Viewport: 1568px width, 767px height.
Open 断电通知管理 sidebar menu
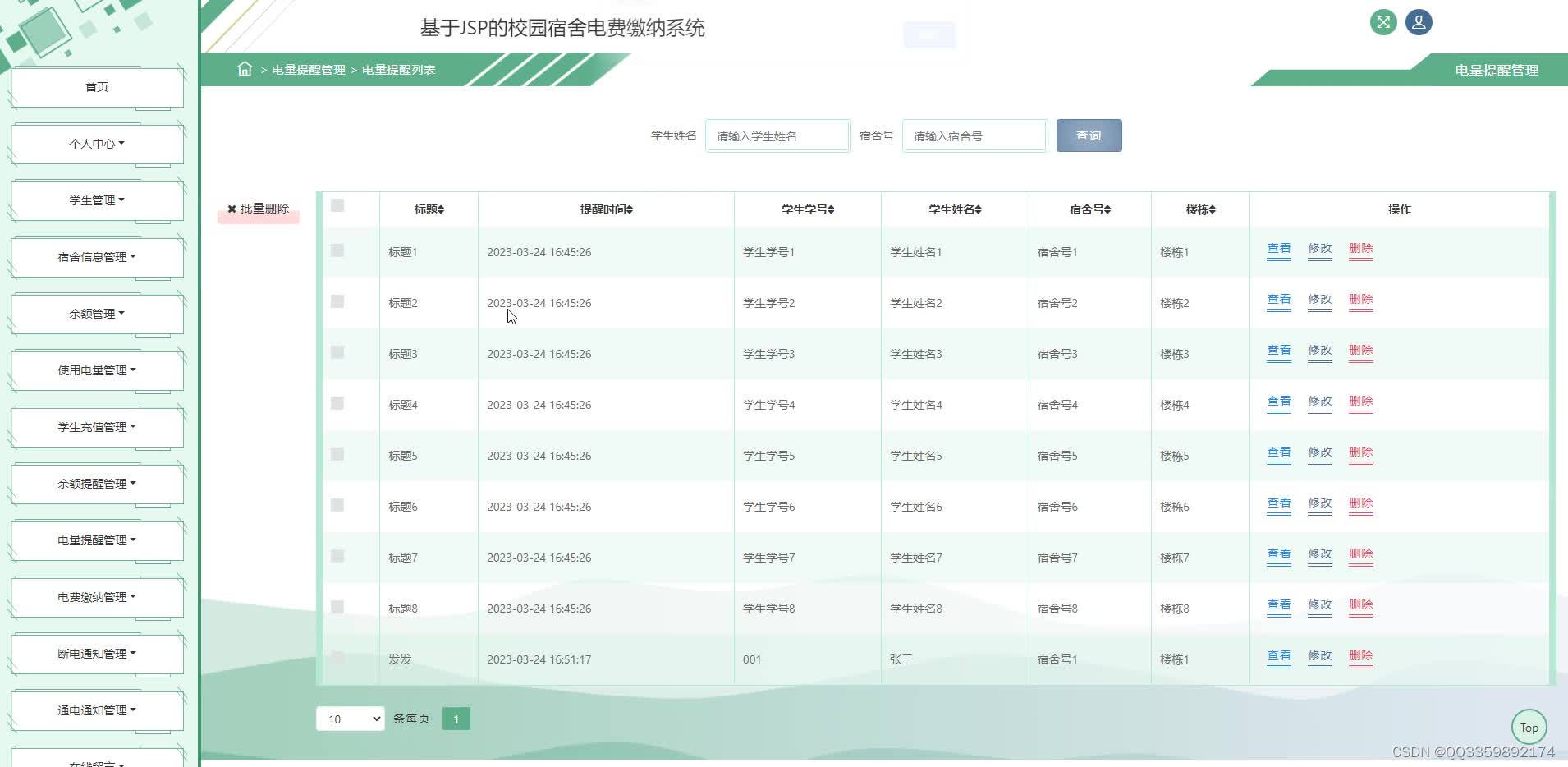pyautogui.click(x=97, y=654)
